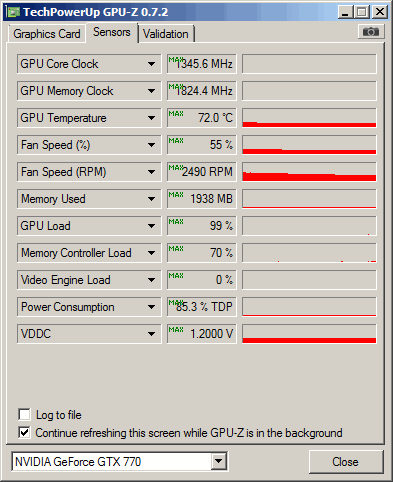Click the Close button
This screenshot has width=393, height=482.
pyautogui.click(x=346, y=462)
